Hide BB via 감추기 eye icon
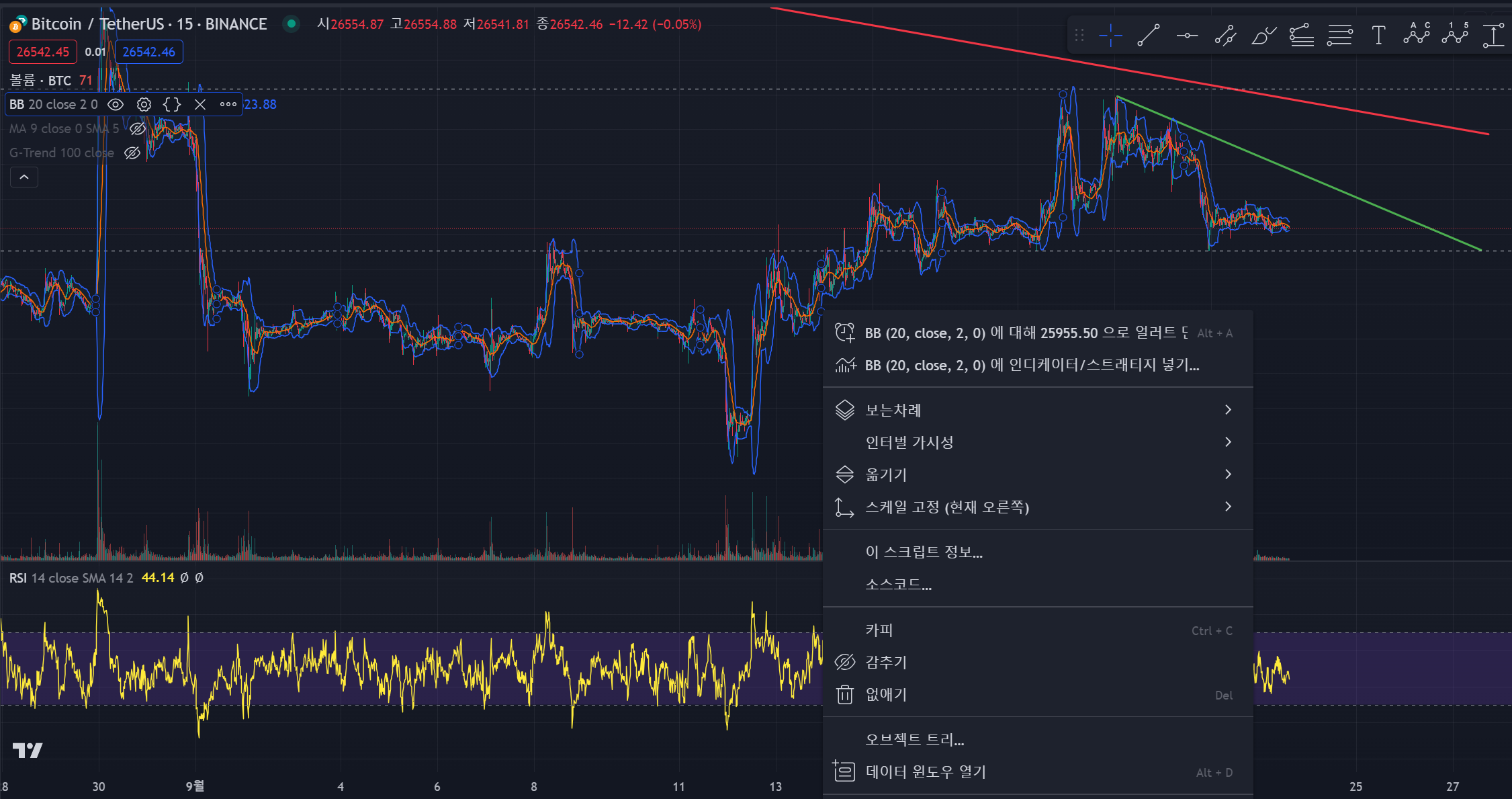The image size is (1512, 799). pyautogui.click(x=844, y=662)
